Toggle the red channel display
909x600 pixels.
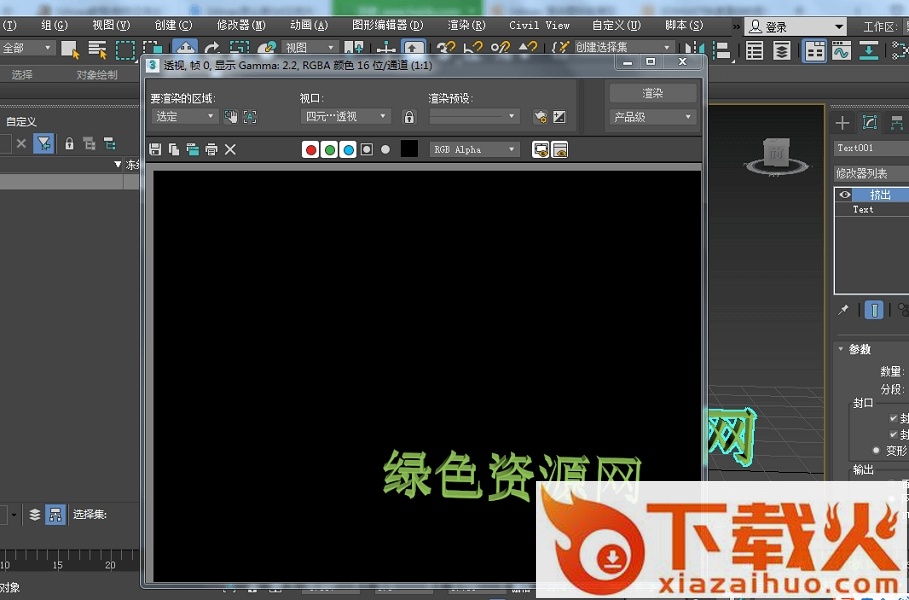point(311,150)
